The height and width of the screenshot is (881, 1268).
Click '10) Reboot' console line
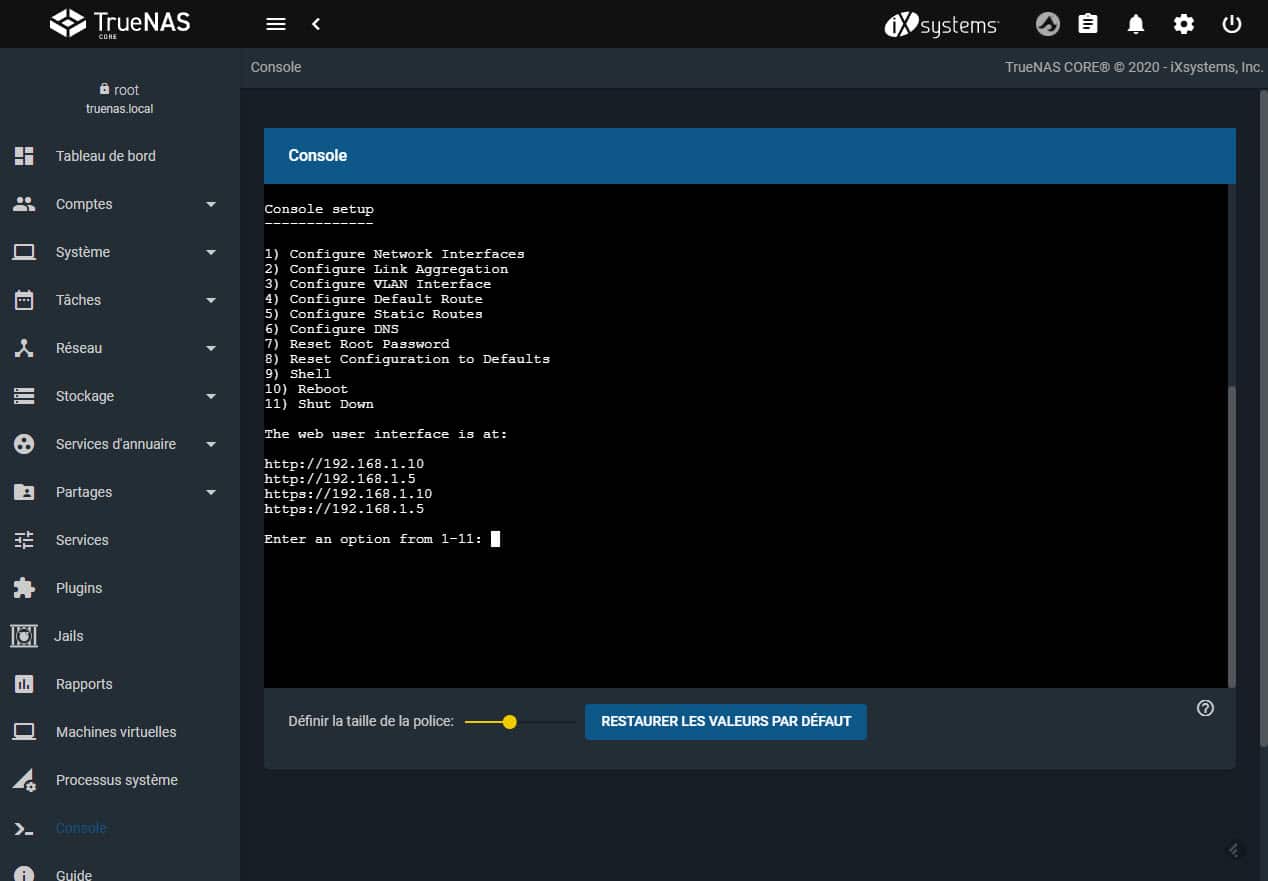306,389
